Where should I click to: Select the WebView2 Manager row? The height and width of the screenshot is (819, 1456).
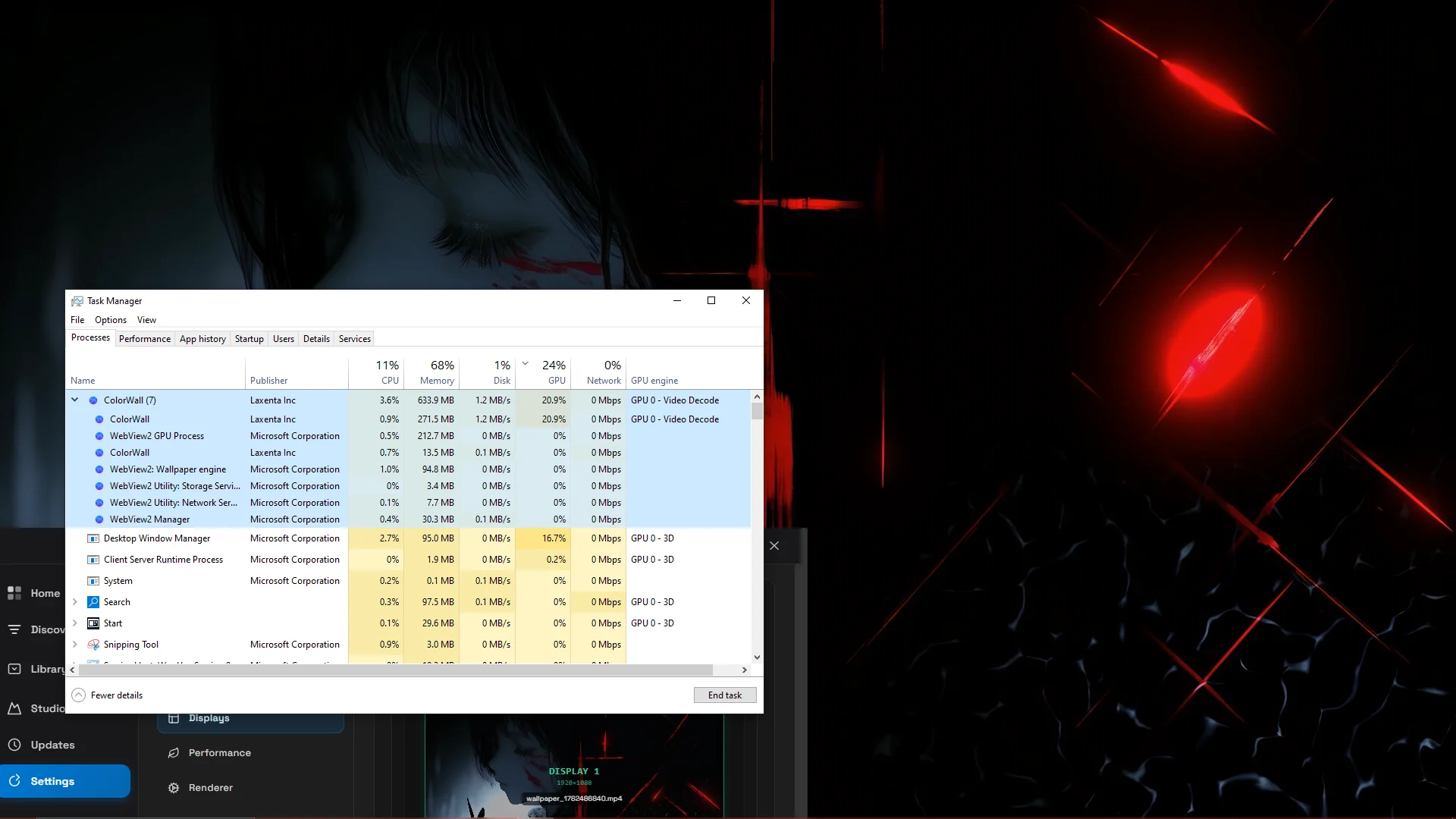pyautogui.click(x=409, y=519)
